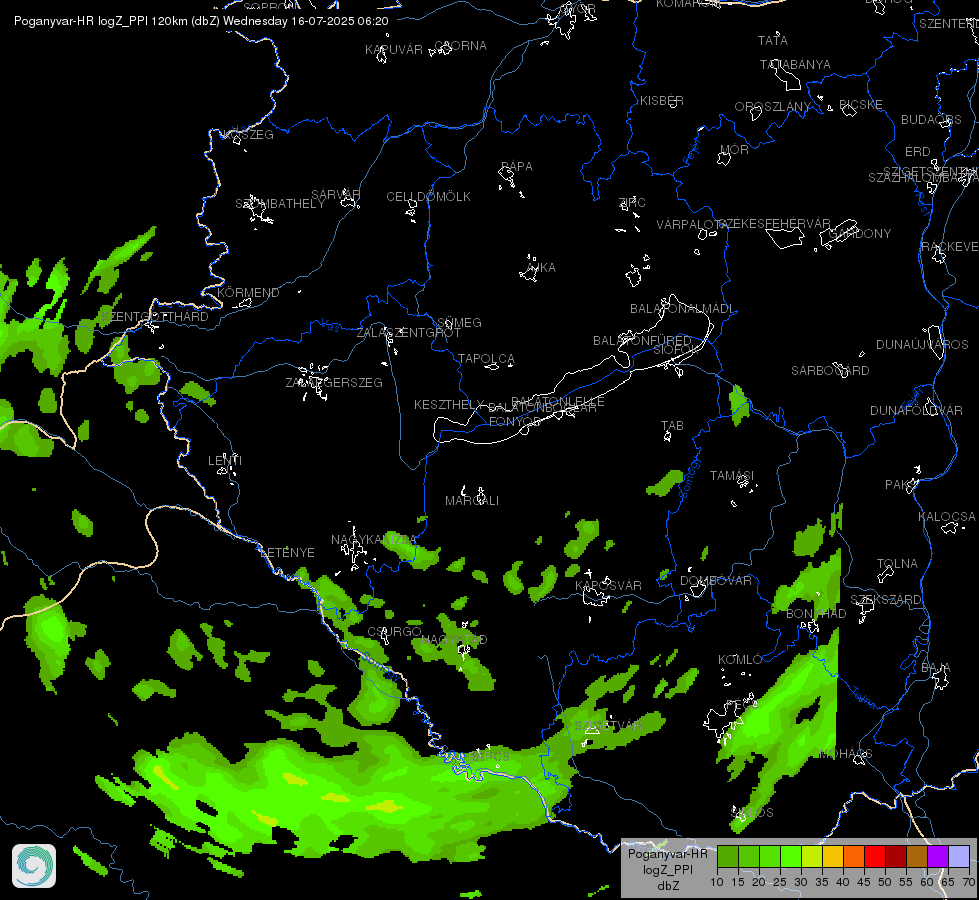The width and height of the screenshot is (979, 900).
Task: Click the SÜMEG city label
Action: [x=460, y=323]
